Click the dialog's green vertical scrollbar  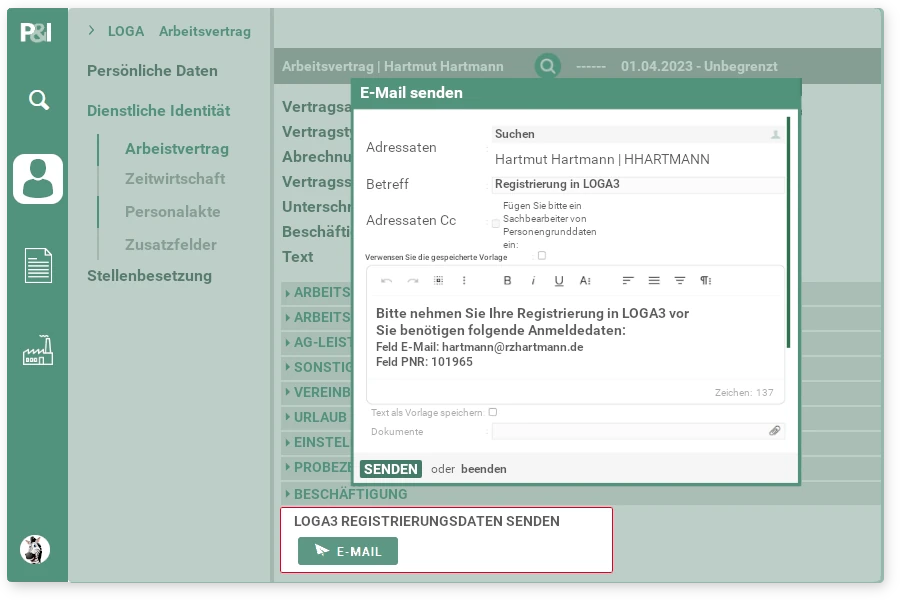[789, 233]
